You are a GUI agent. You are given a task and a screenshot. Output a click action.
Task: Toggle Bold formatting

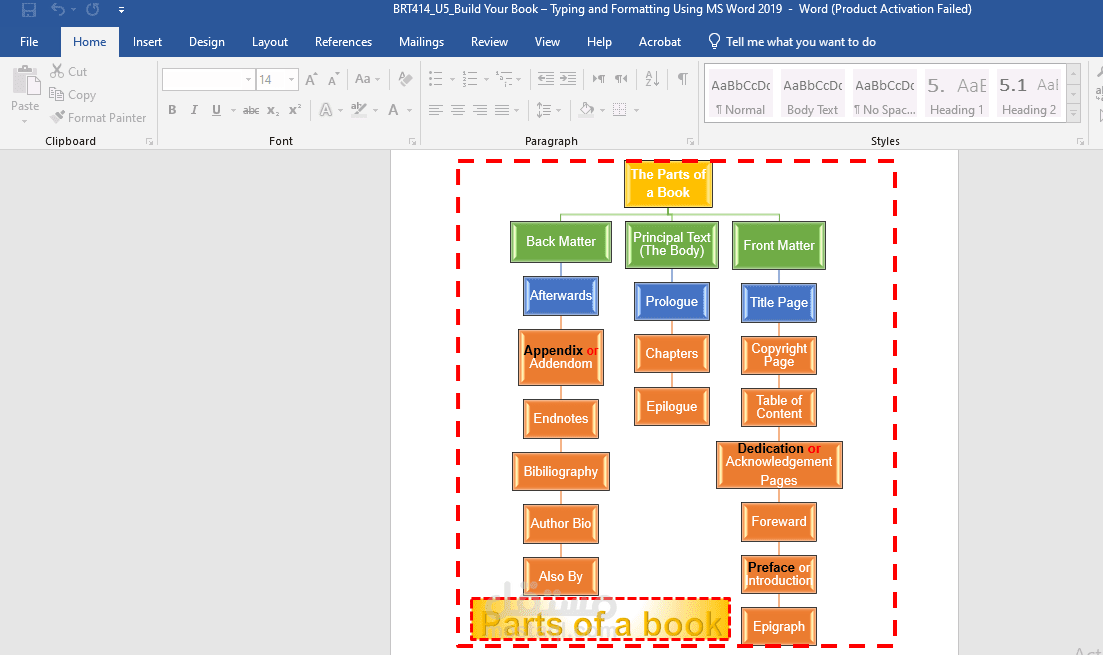click(172, 110)
